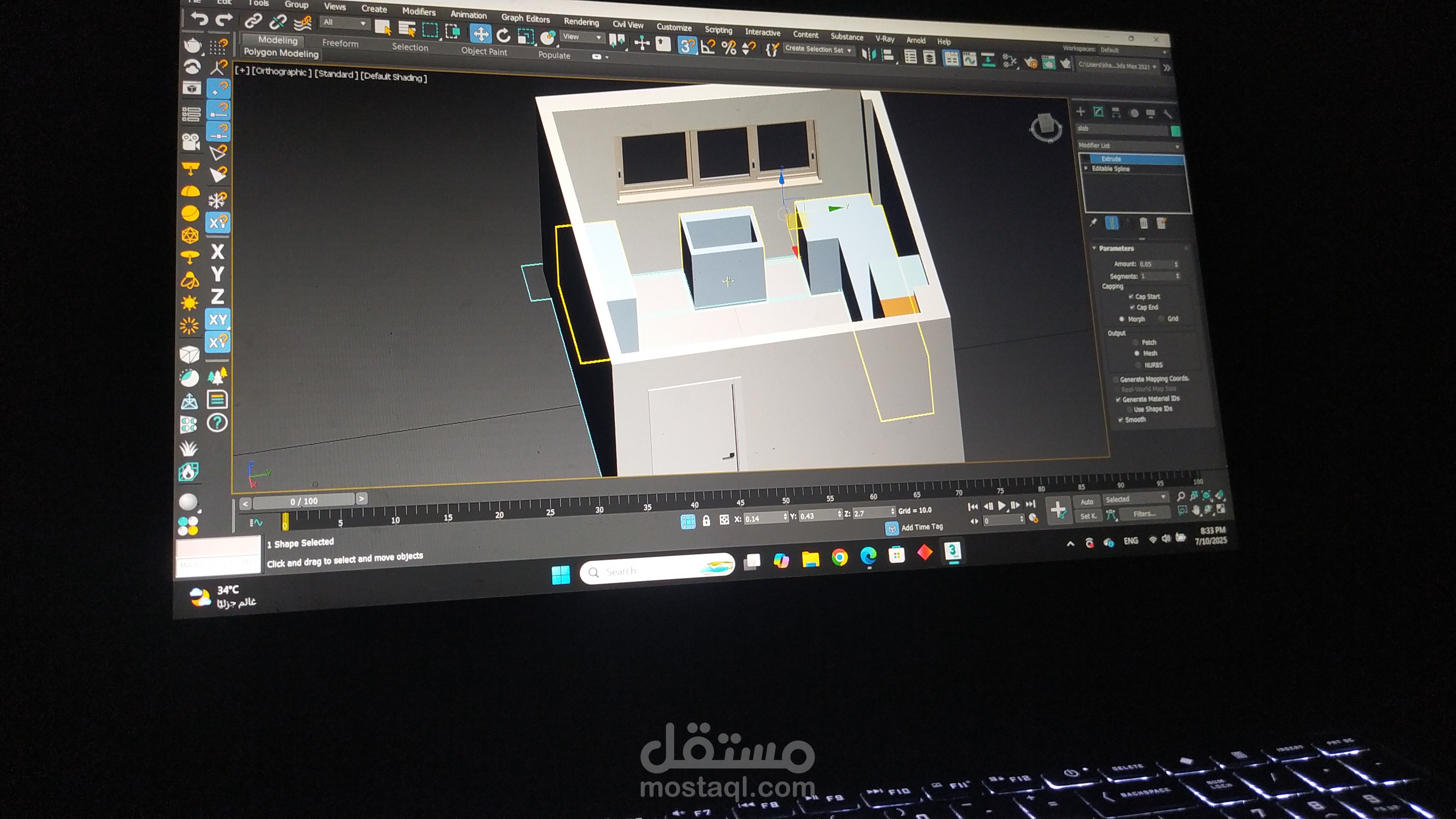Click the Configure Modifier Sets icon
1456x819 pixels.
click(1161, 223)
